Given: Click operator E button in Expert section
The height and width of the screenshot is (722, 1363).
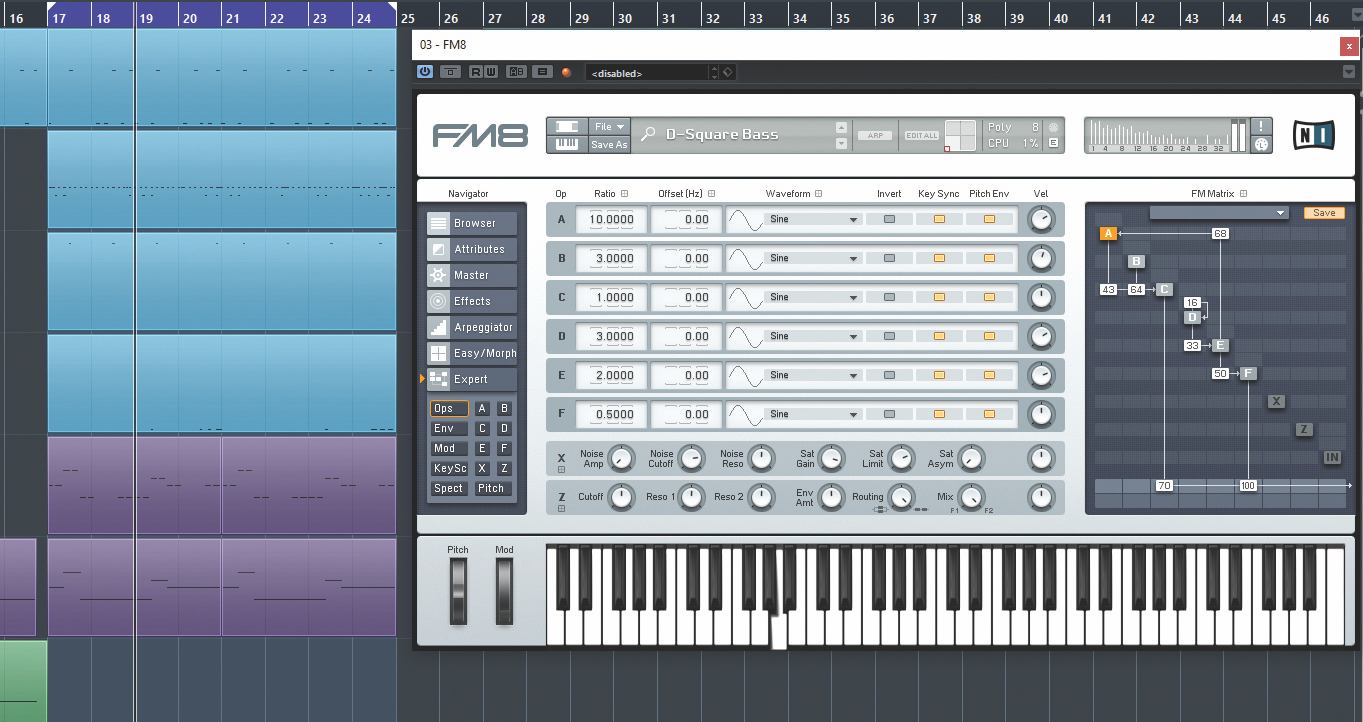Looking at the screenshot, I should pos(482,448).
